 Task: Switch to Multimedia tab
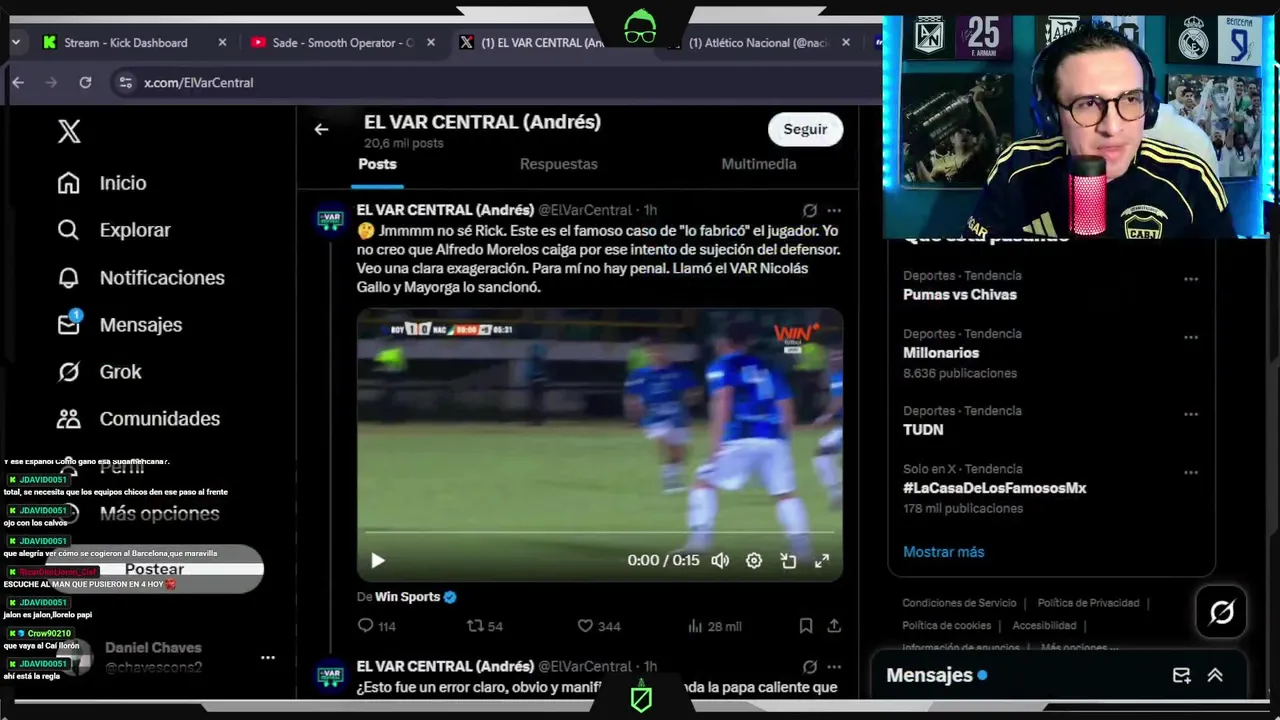759,164
